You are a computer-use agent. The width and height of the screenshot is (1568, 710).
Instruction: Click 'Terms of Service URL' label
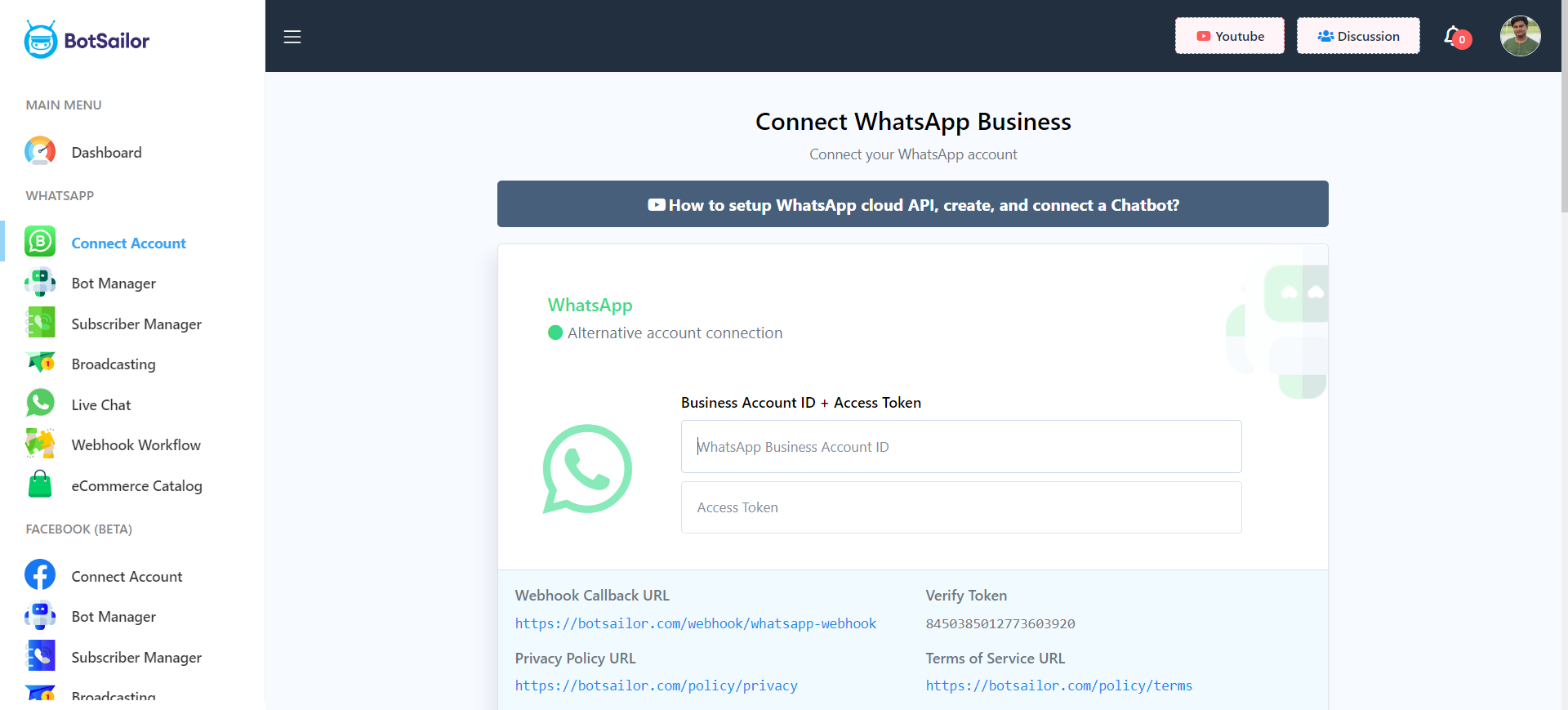point(996,659)
